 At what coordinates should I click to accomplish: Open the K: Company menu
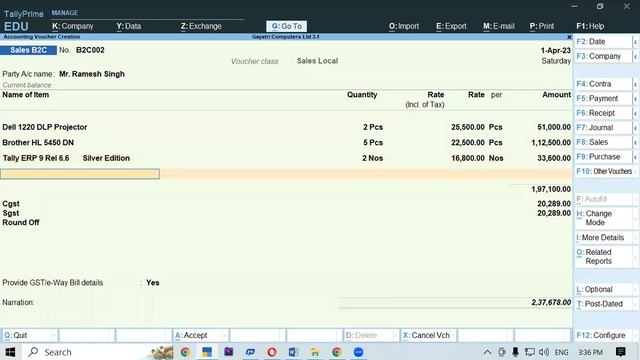[x=73, y=26]
